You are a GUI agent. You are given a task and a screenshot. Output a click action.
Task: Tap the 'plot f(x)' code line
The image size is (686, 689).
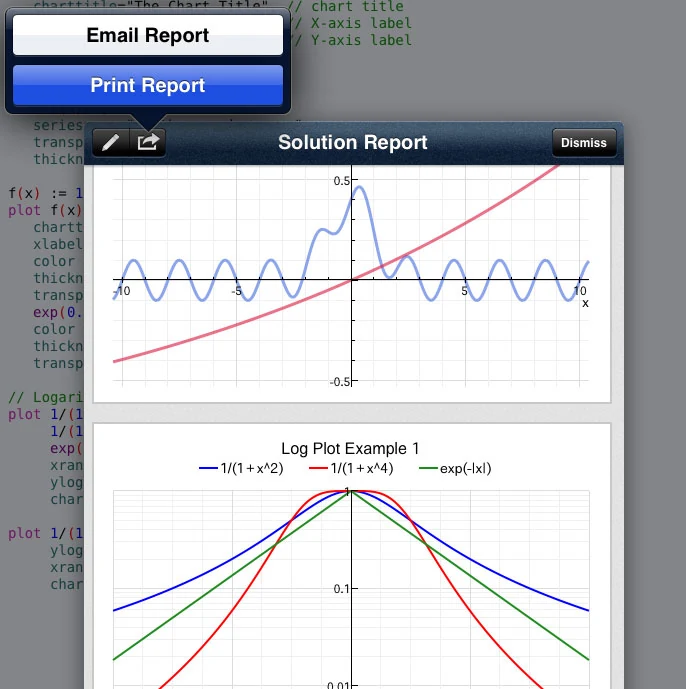click(x=46, y=210)
